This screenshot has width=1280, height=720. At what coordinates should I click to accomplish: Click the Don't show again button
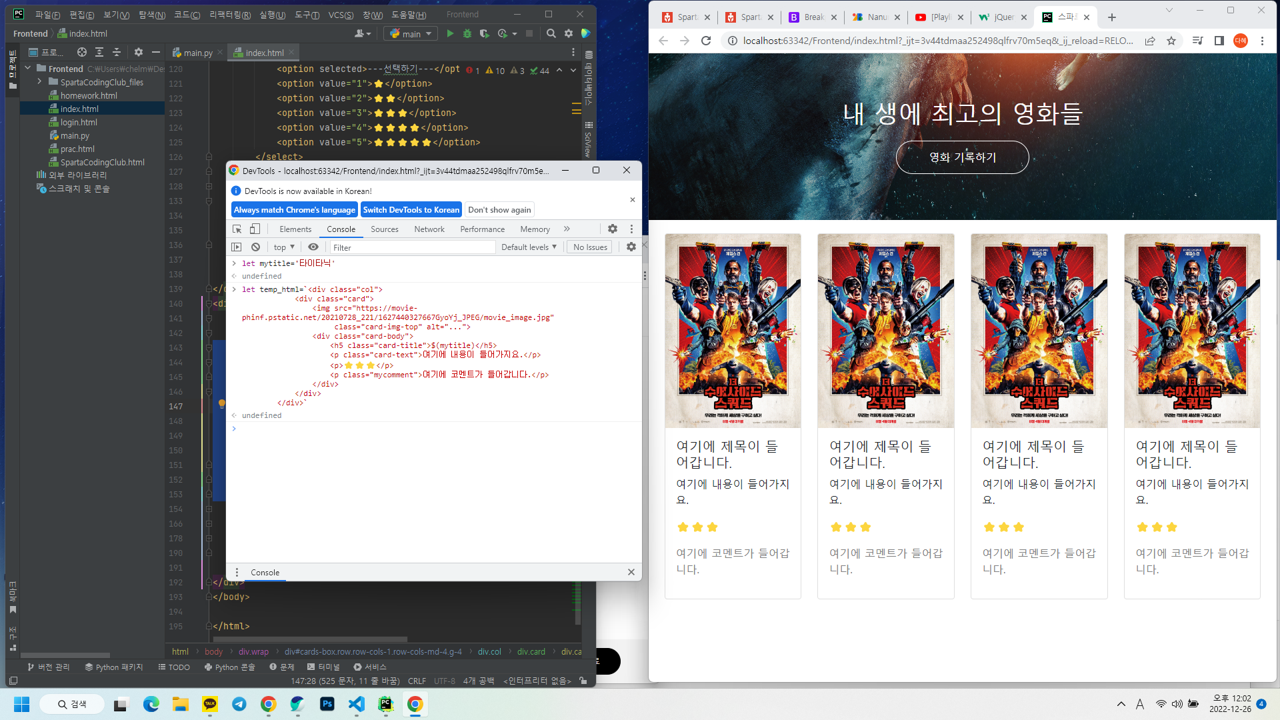500,210
